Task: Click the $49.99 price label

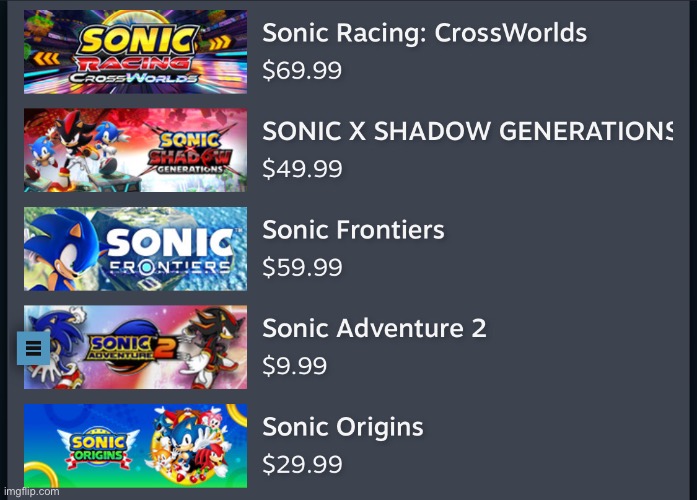Action: point(301,169)
